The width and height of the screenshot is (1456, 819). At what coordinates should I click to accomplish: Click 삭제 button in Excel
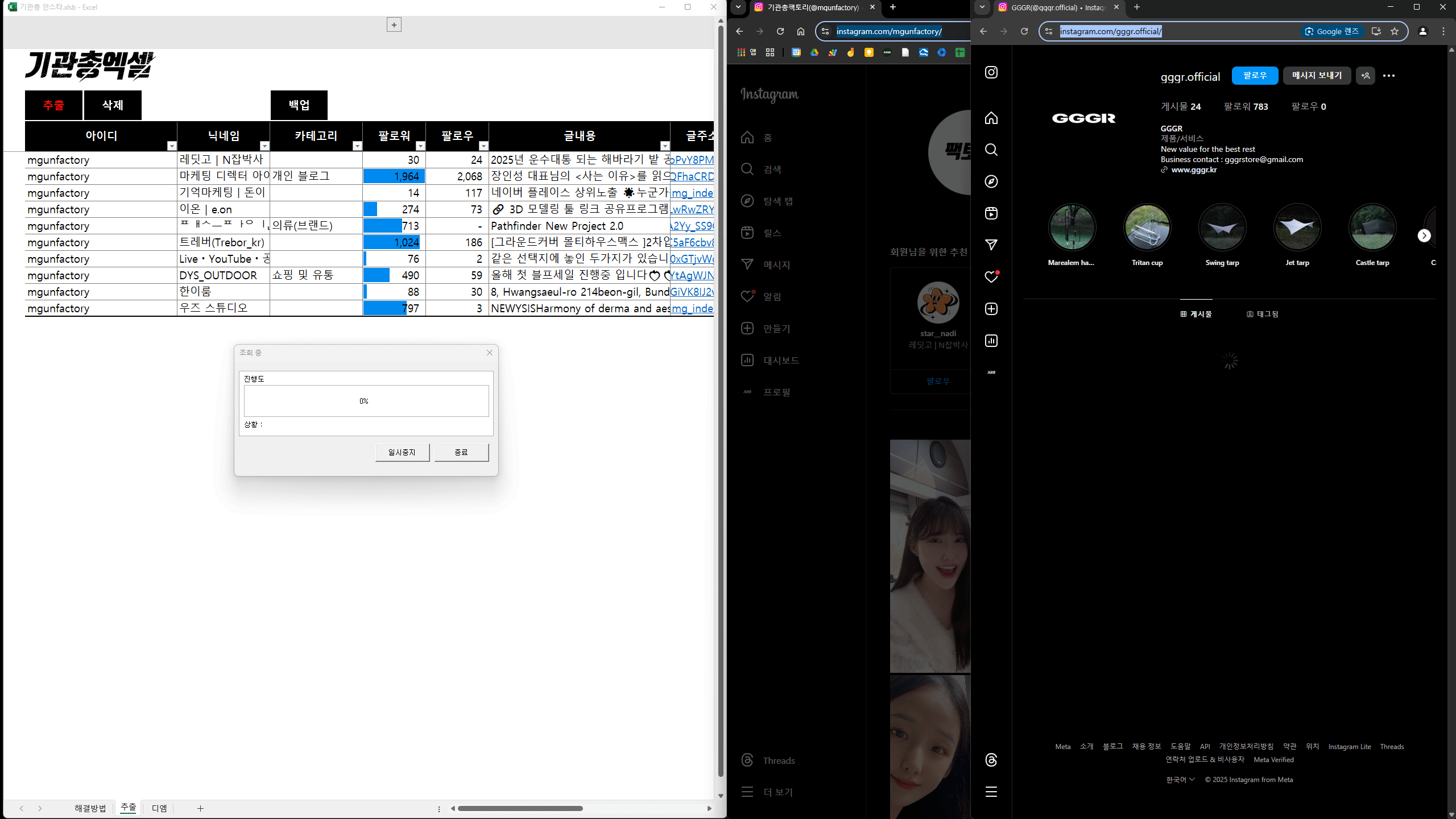pos(113,105)
